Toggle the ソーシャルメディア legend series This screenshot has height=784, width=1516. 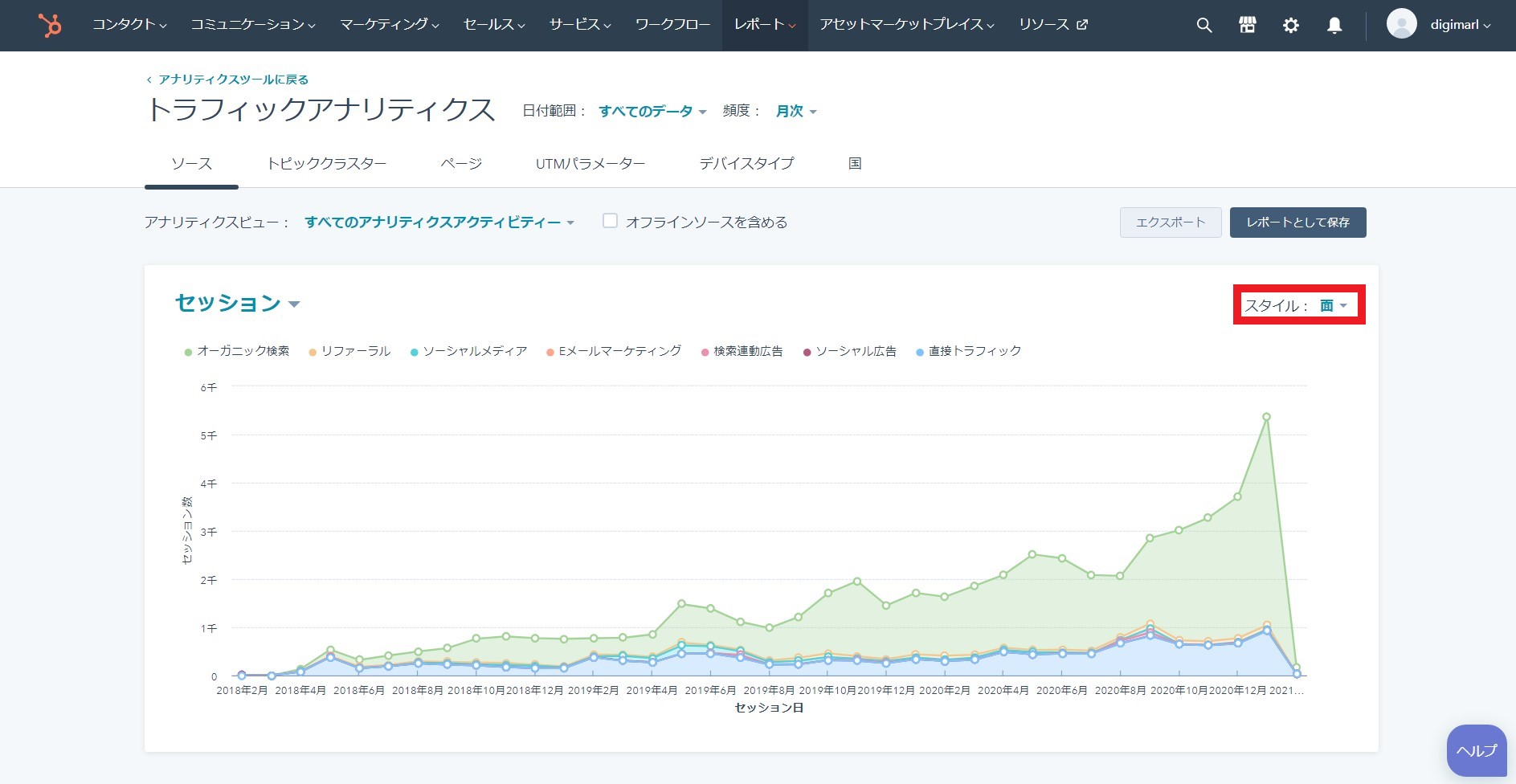point(468,351)
